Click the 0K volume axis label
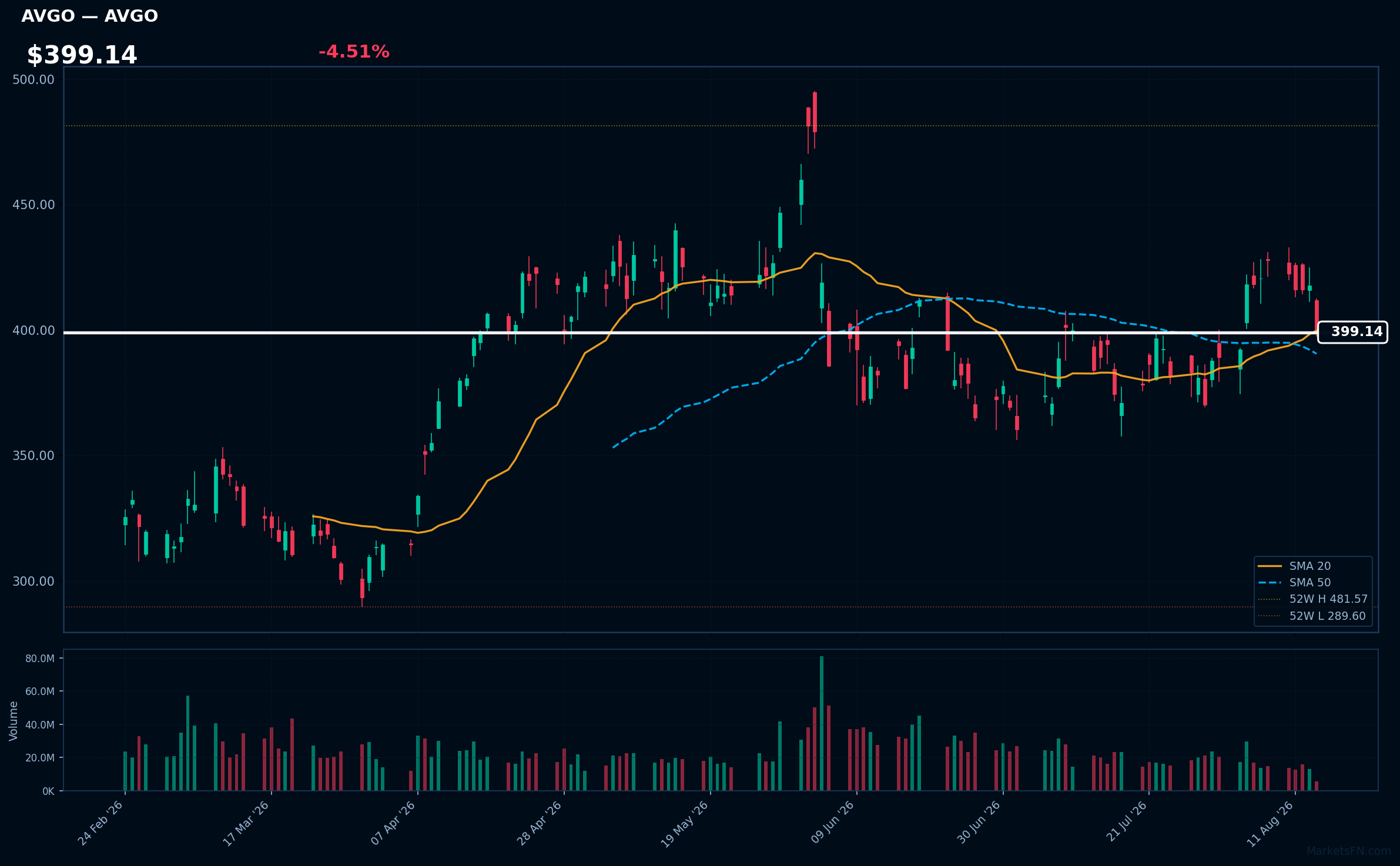 tap(48, 791)
